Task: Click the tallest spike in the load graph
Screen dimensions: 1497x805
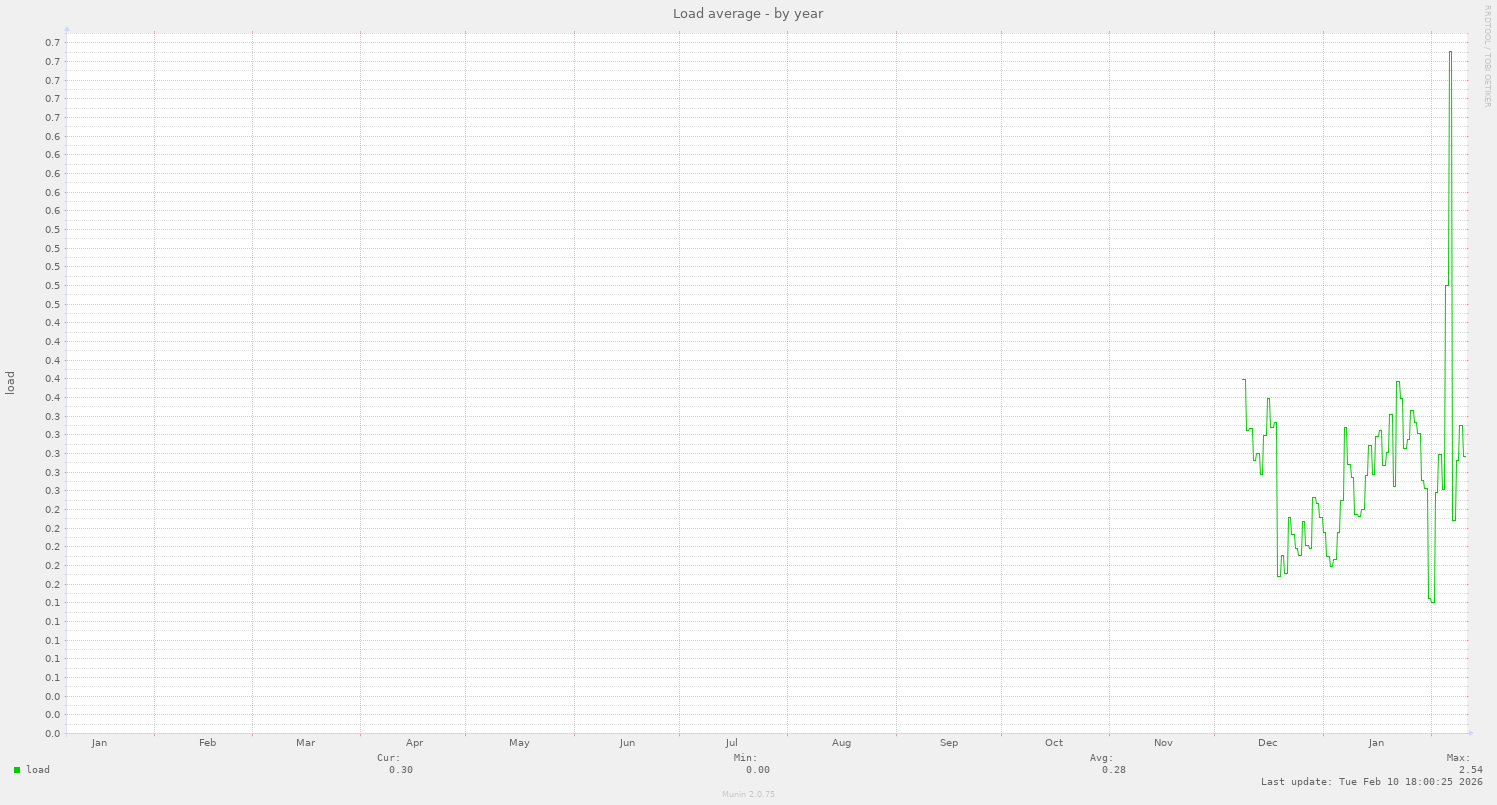Action: pyautogui.click(x=1450, y=53)
